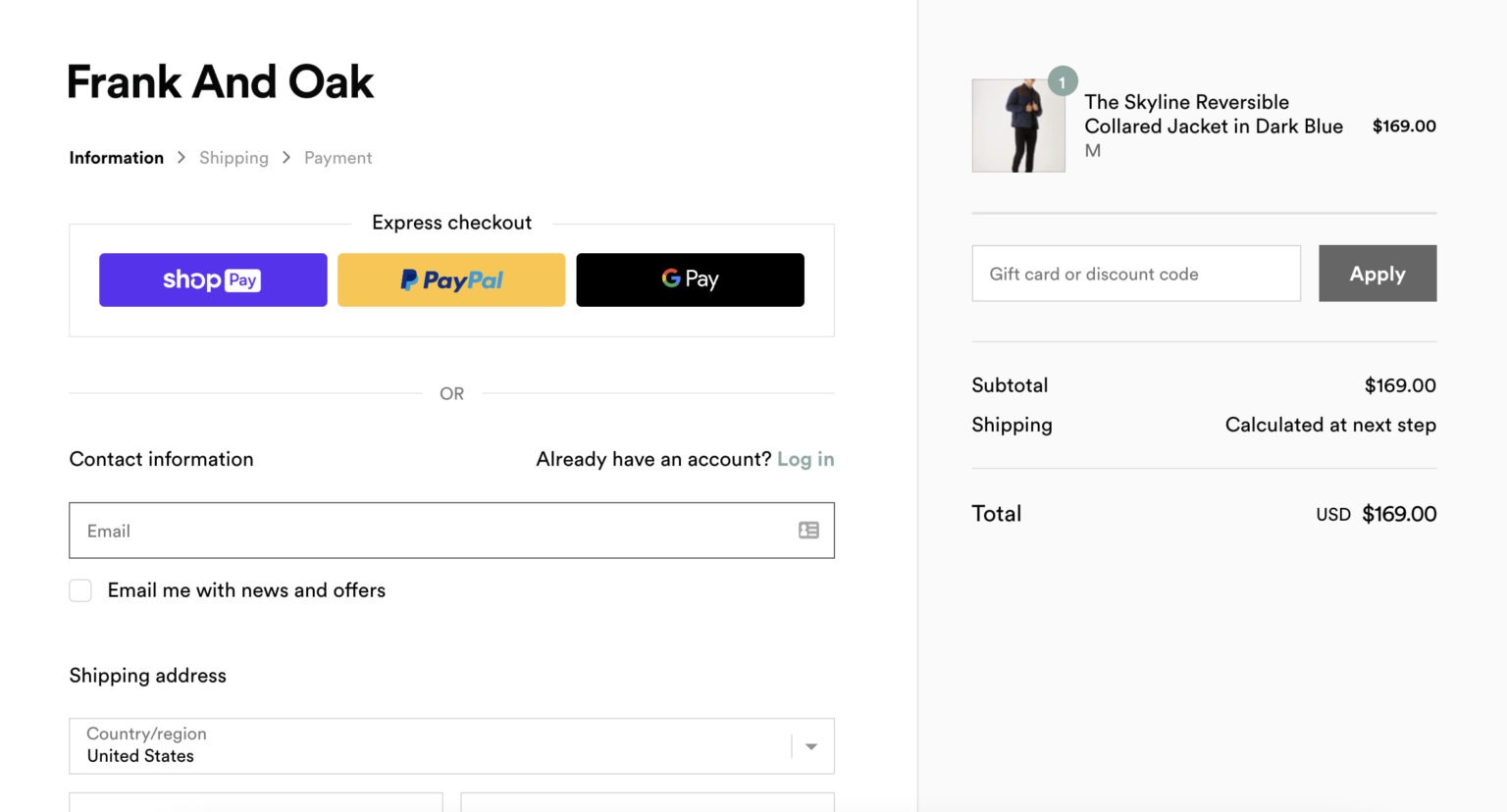Image resolution: width=1507 pixels, height=812 pixels.
Task: Pay using the PayPal express button
Action: [450, 279]
